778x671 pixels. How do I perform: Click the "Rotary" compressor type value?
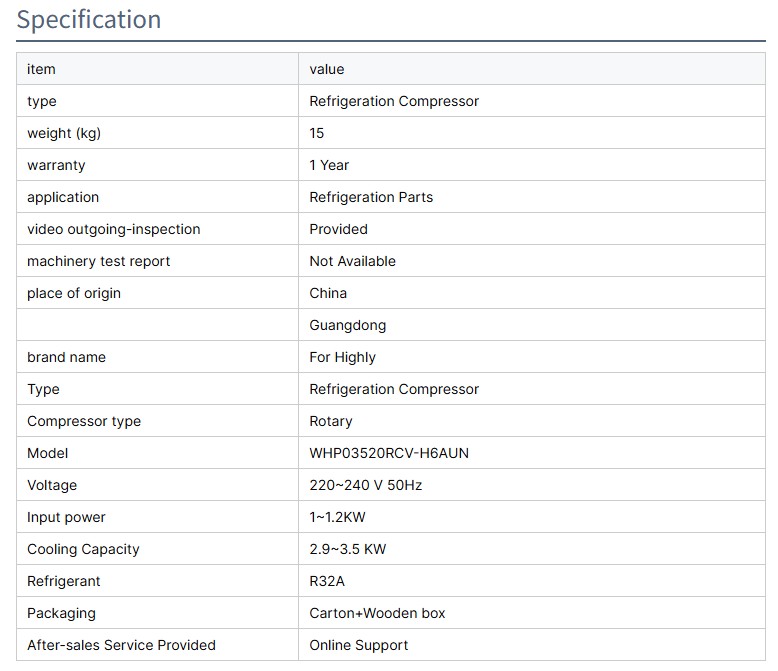(x=331, y=421)
